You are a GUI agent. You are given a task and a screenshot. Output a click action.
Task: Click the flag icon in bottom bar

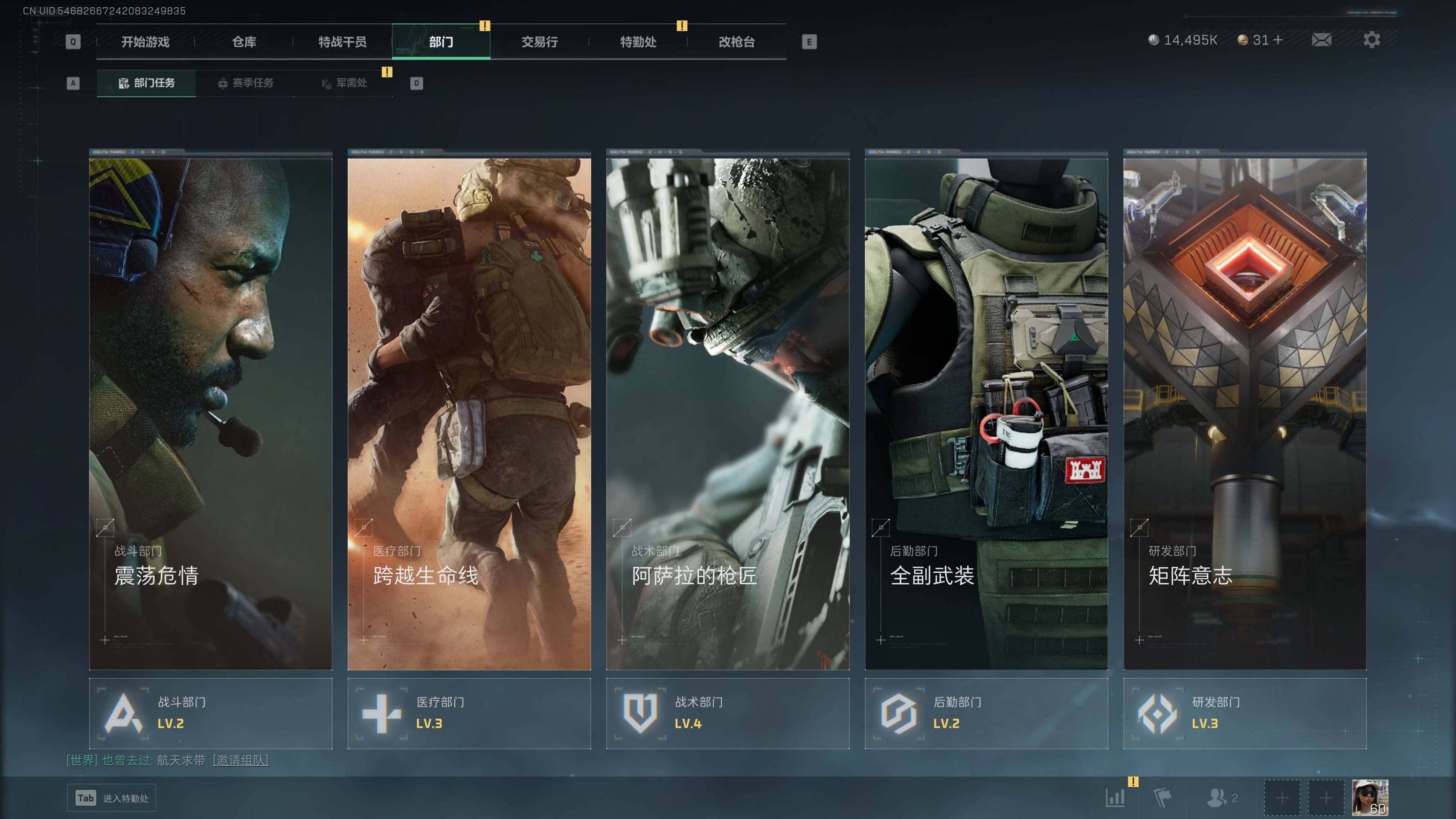click(1162, 798)
